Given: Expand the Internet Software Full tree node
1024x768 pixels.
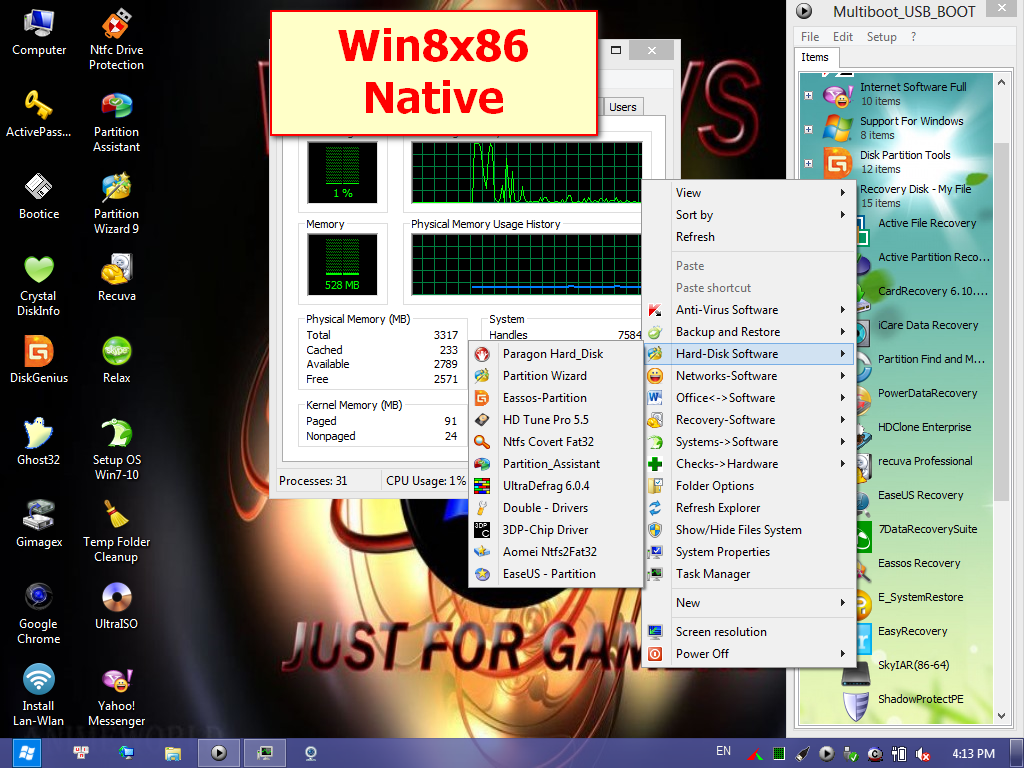Looking at the screenshot, I should (808, 95).
